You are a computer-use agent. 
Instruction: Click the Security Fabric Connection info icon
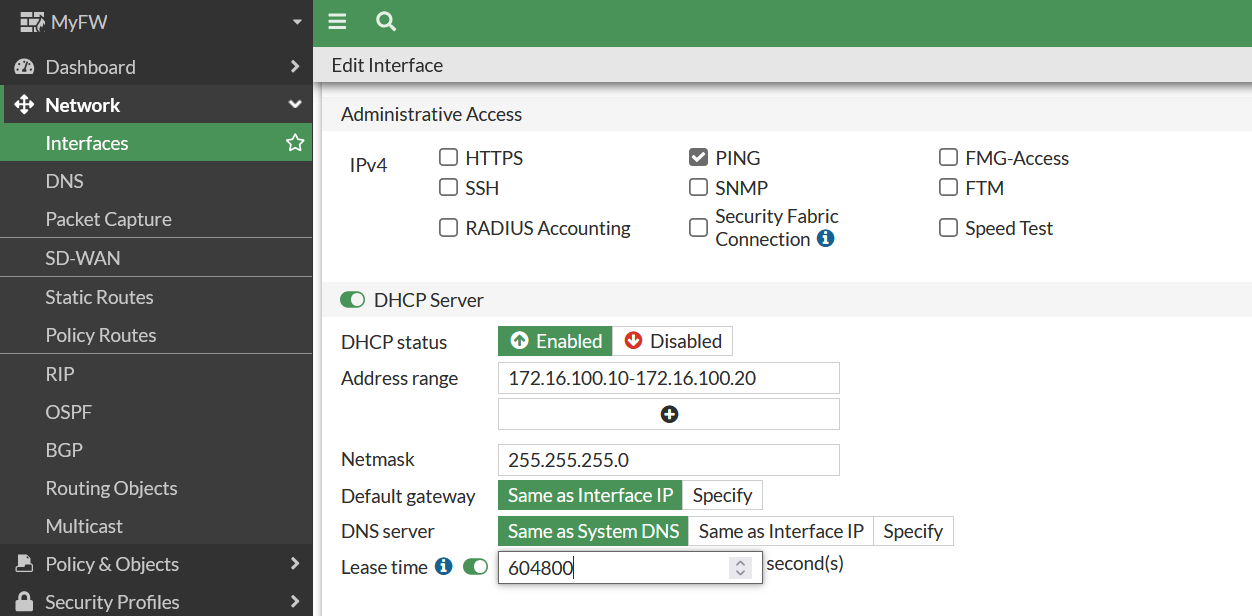pos(825,239)
